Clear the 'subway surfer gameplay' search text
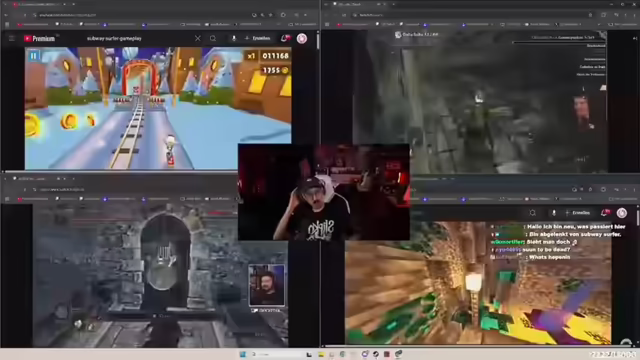640x360 pixels. point(198,38)
